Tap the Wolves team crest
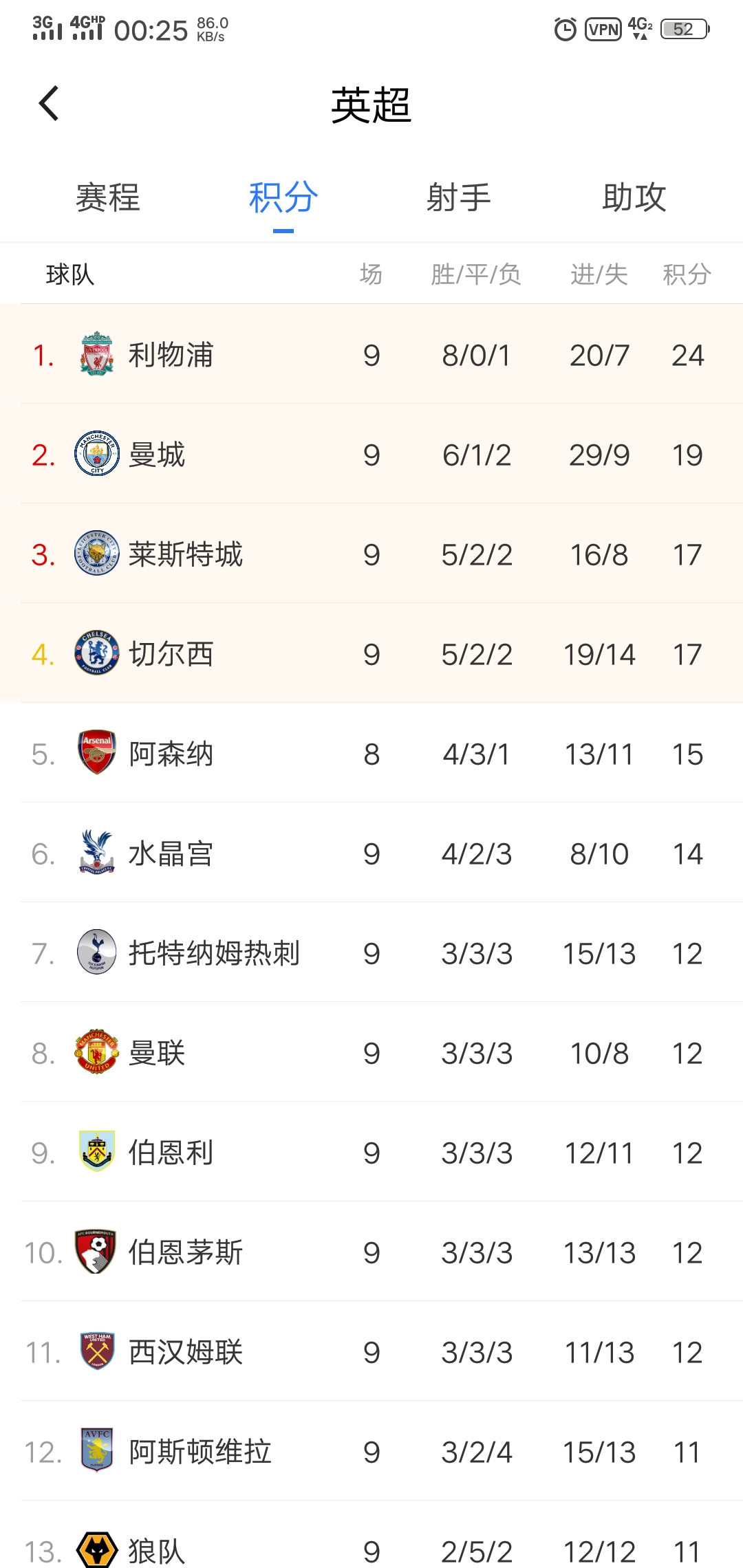Viewport: 743px width, 1568px height. [x=97, y=1550]
